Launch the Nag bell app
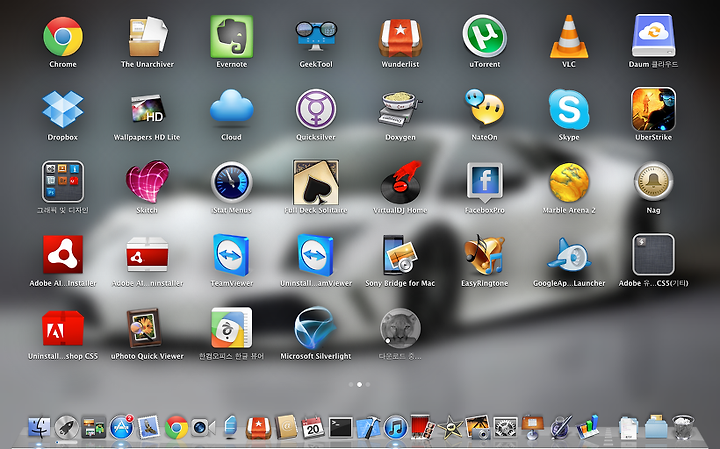The width and height of the screenshot is (720, 449). tap(653, 181)
